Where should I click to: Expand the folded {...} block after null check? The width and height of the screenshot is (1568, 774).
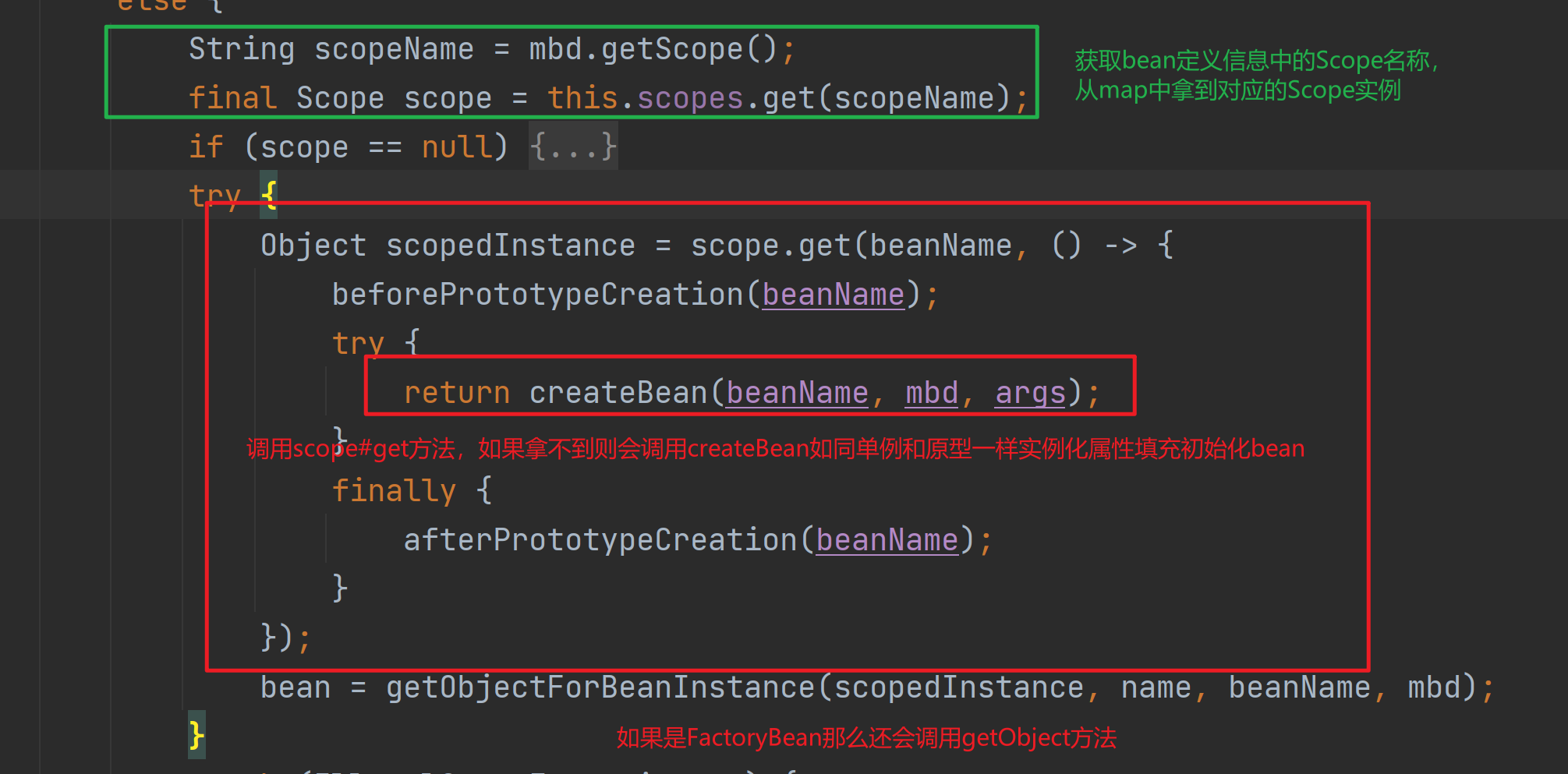click(573, 147)
